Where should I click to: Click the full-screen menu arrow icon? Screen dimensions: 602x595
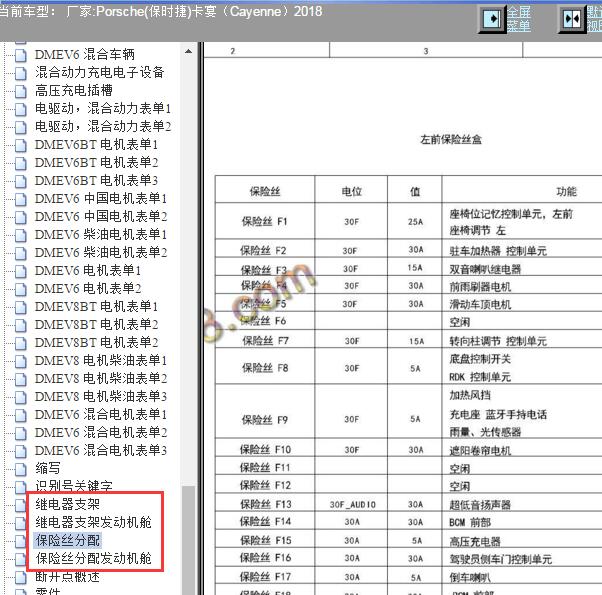point(493,19)
